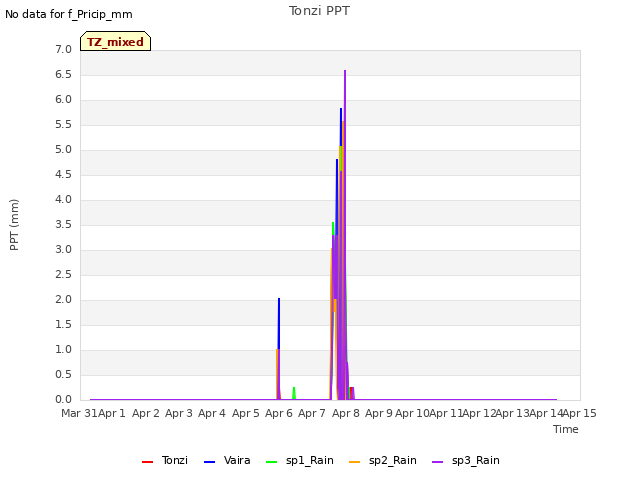Viewport: 640px width, 480px height.
Task: Click the sp1_Rain legend entry
Action: point(300,460)
